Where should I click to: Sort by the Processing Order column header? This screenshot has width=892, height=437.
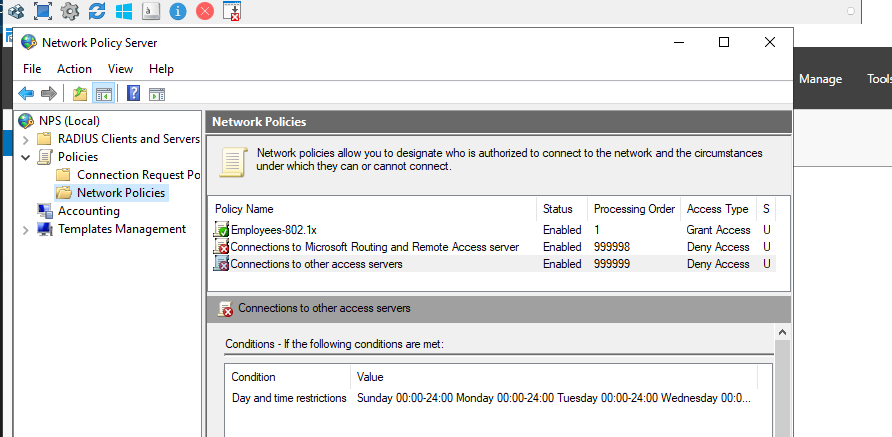tap(634, 209)
